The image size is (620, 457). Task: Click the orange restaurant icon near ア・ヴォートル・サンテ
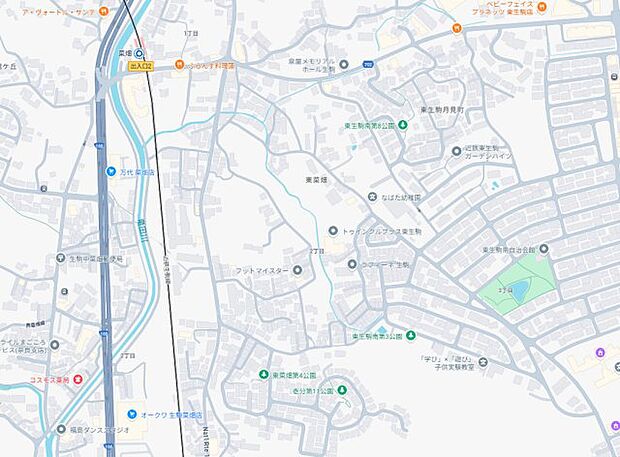click(104, 11)
